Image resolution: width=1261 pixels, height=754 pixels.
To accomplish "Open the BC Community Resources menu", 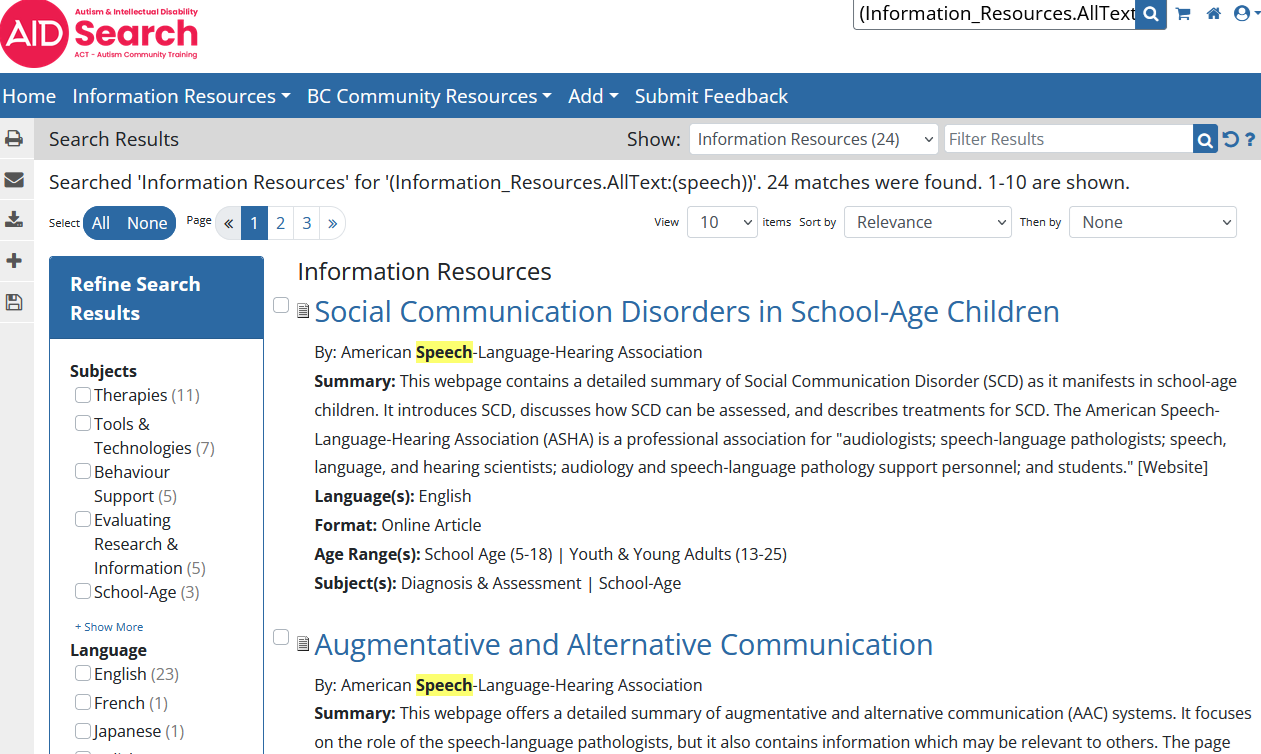I will 429,96.
